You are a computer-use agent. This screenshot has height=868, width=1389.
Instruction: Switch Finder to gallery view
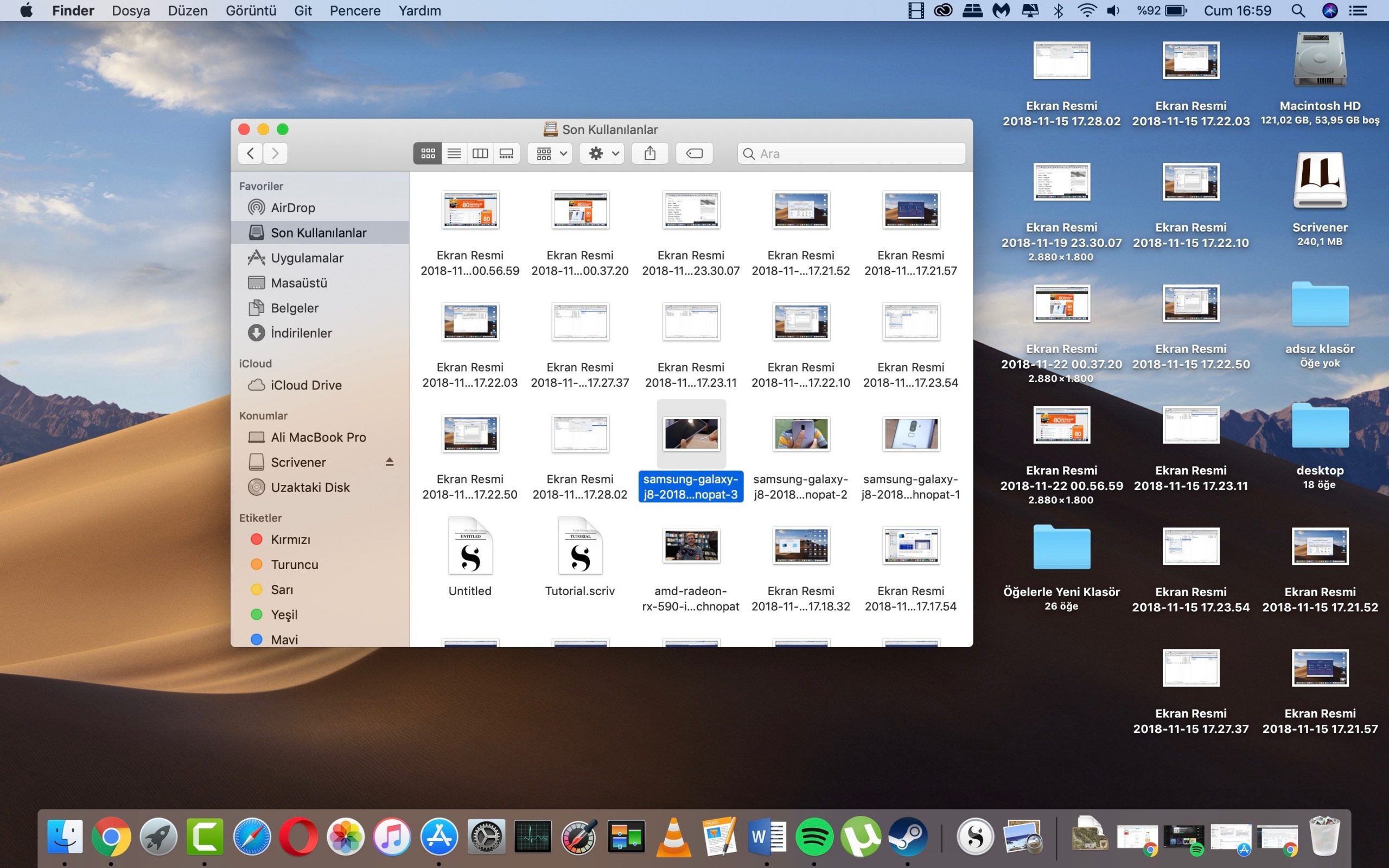point(506,154)
